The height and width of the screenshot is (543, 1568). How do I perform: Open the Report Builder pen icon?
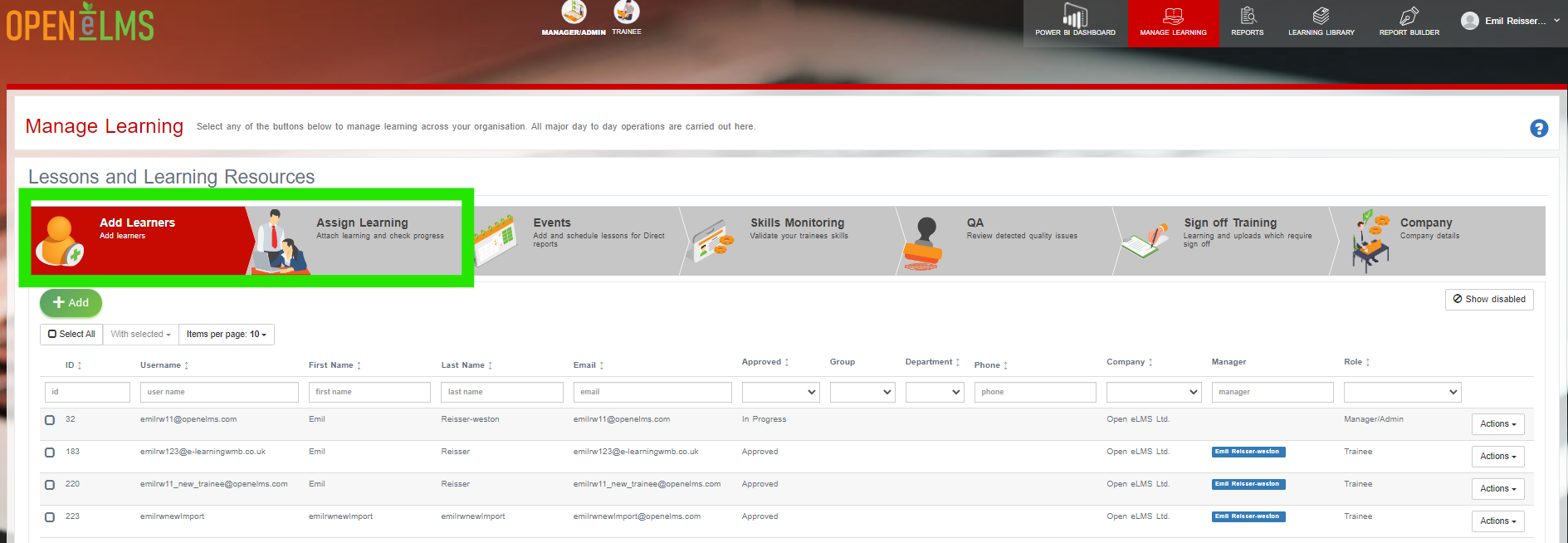1409,16
